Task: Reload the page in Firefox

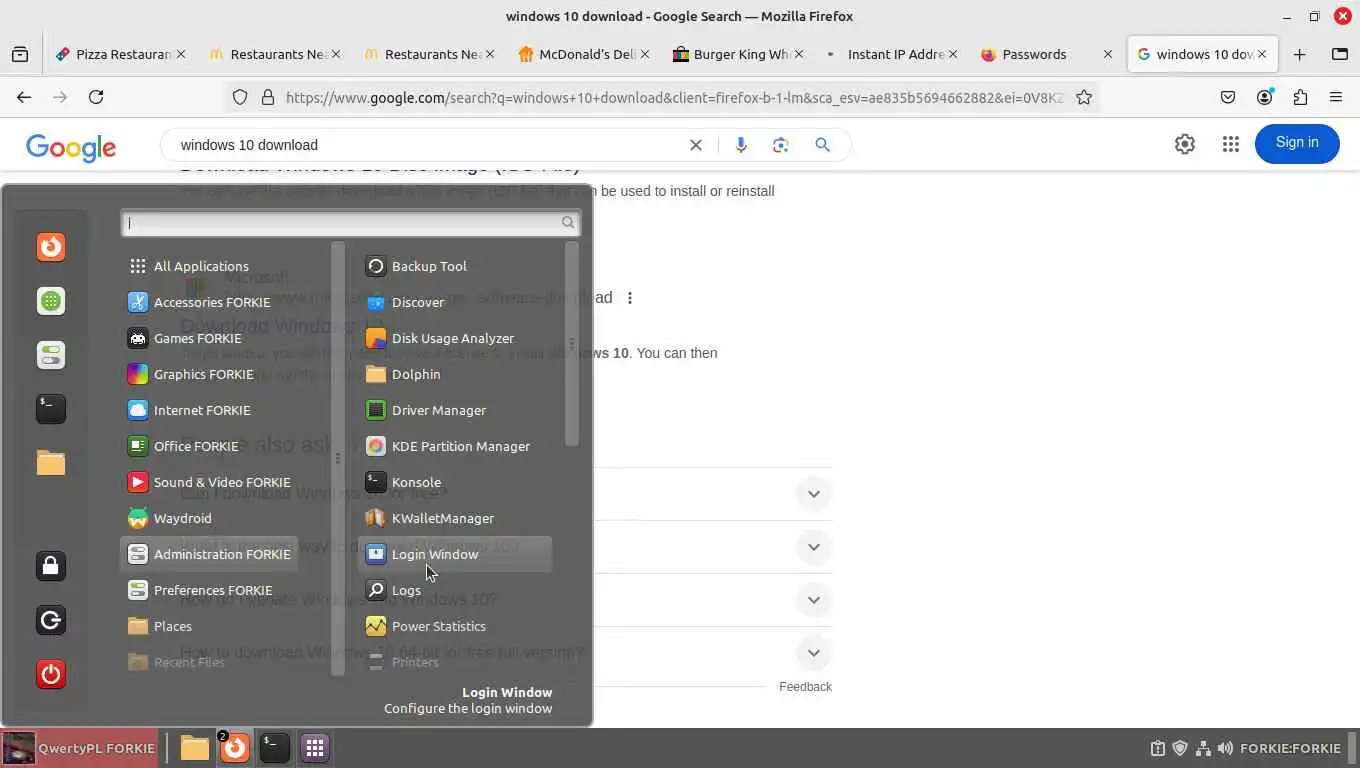Action: pos(96,97)
